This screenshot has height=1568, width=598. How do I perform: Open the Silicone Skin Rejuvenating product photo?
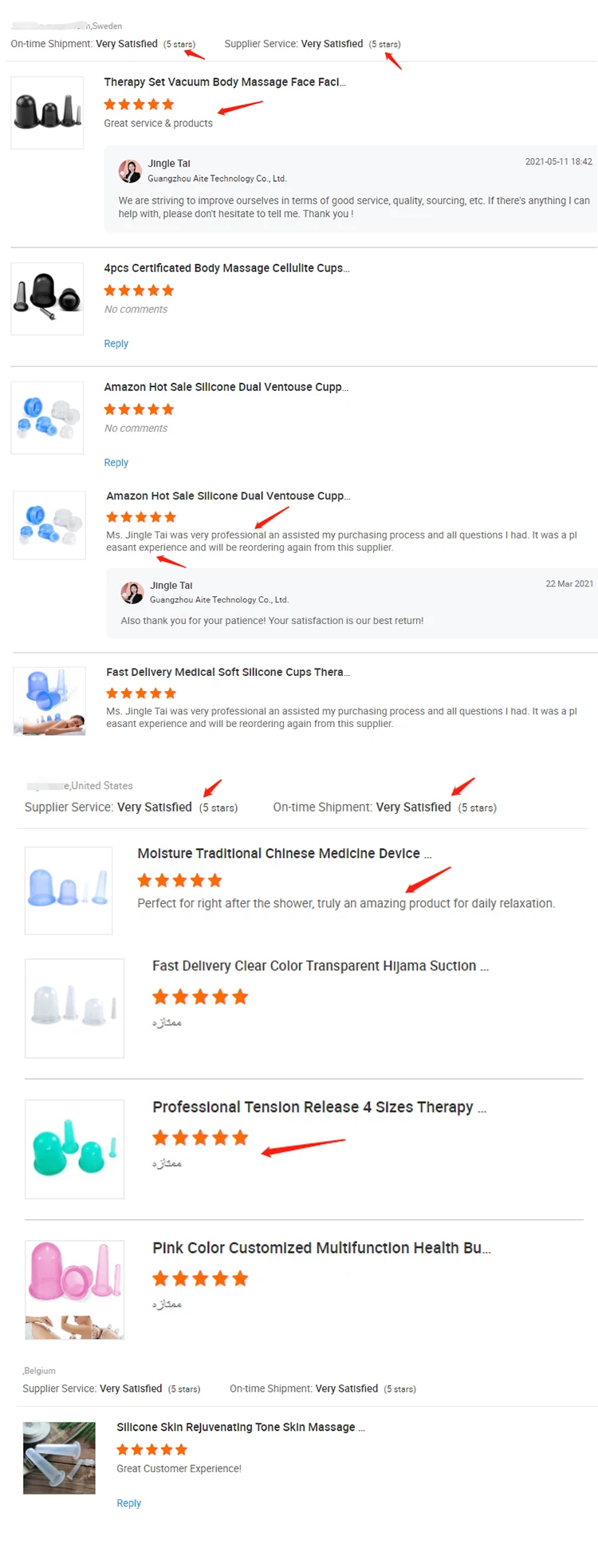tap(59, 1458)
